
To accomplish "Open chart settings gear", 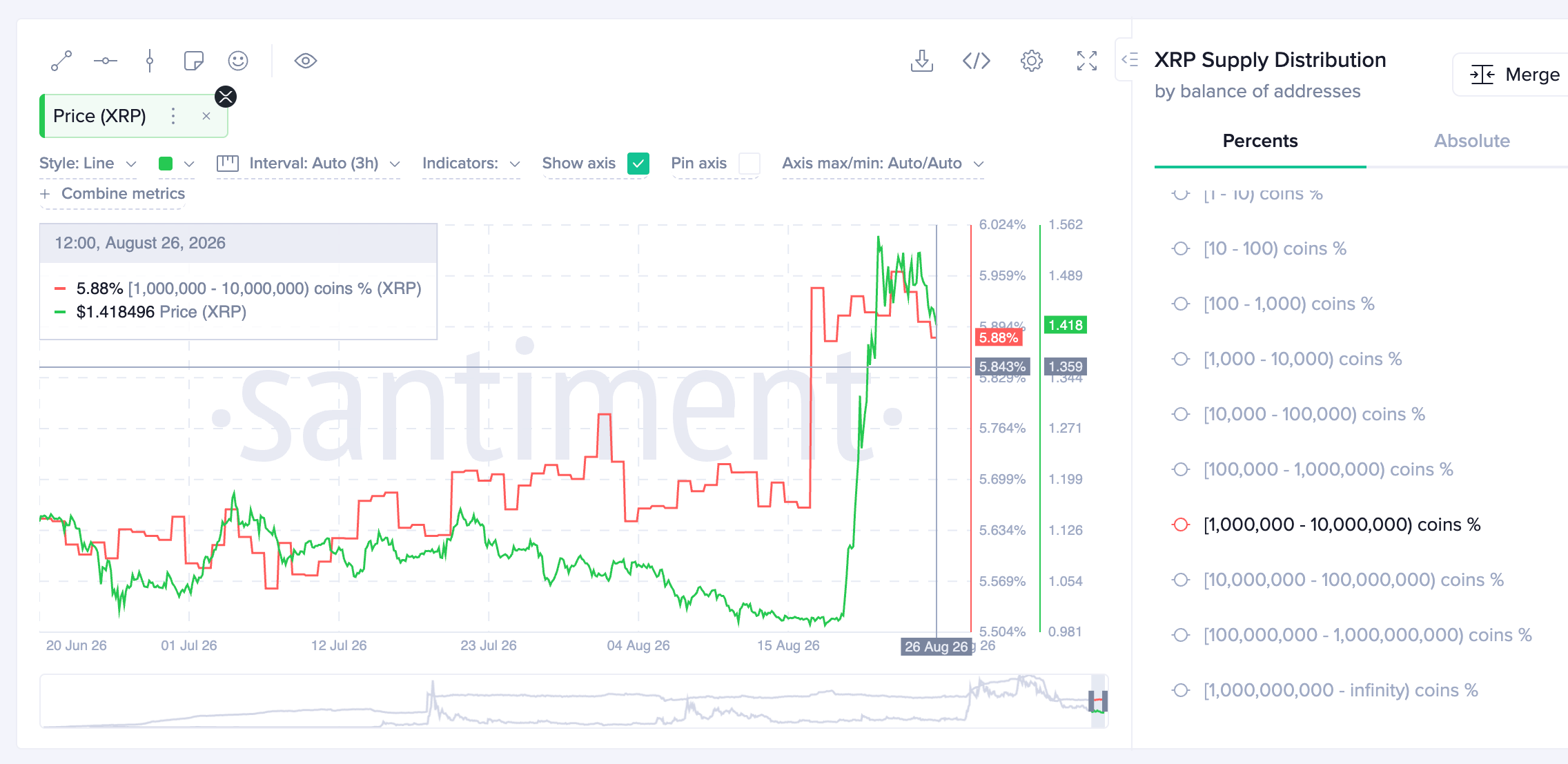I will pos(1032,61).
